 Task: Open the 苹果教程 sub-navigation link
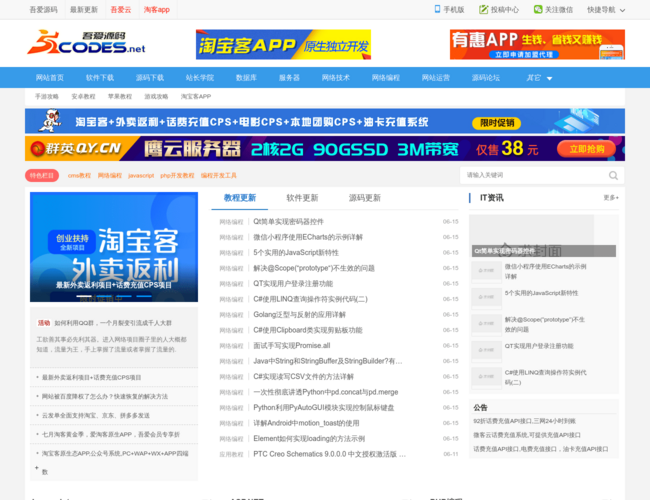(x=120, y=97)
